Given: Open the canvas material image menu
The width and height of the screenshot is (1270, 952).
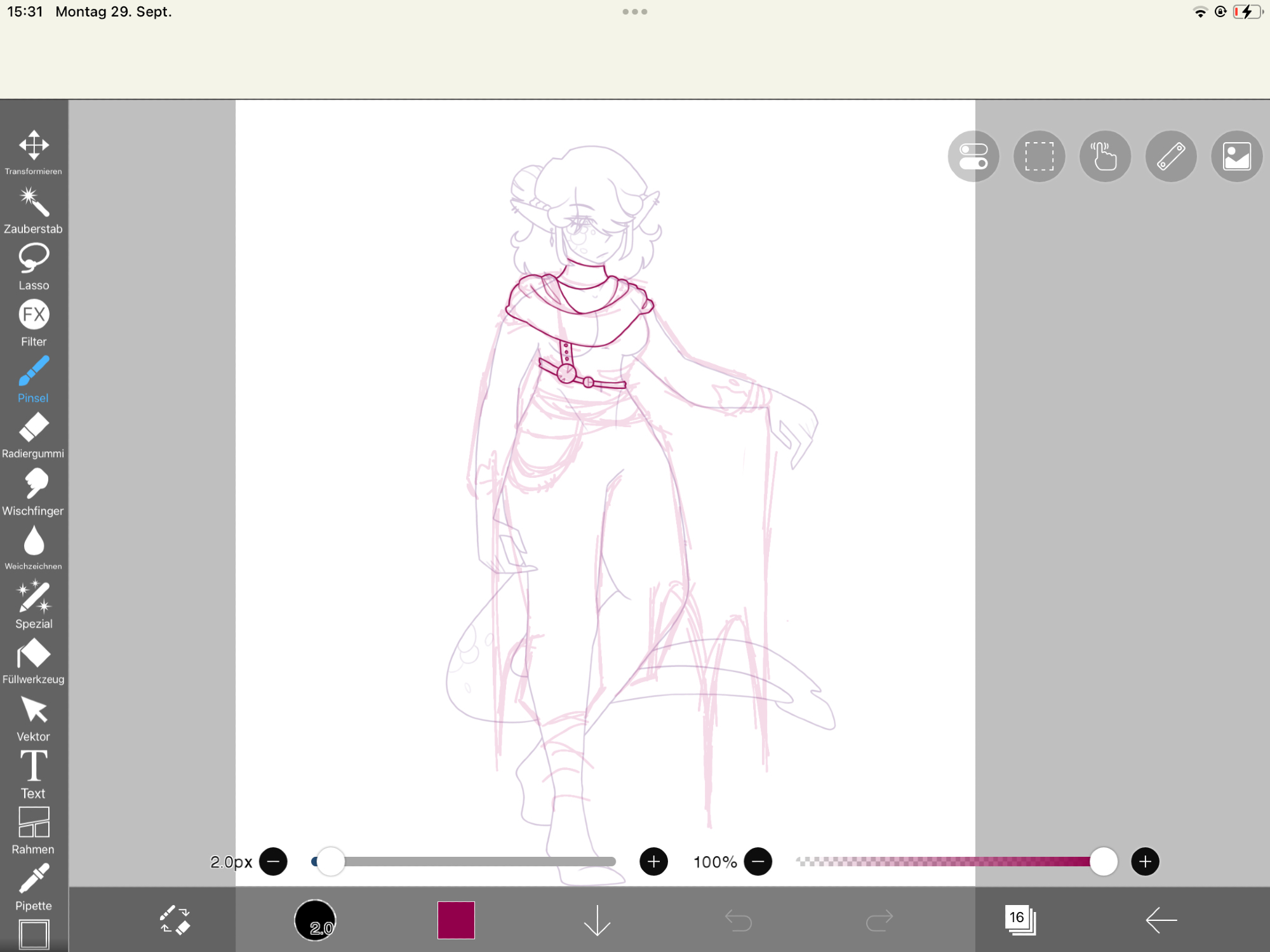Looking at the screenshot, I should pyautogui.click(x=1236, y=157).
